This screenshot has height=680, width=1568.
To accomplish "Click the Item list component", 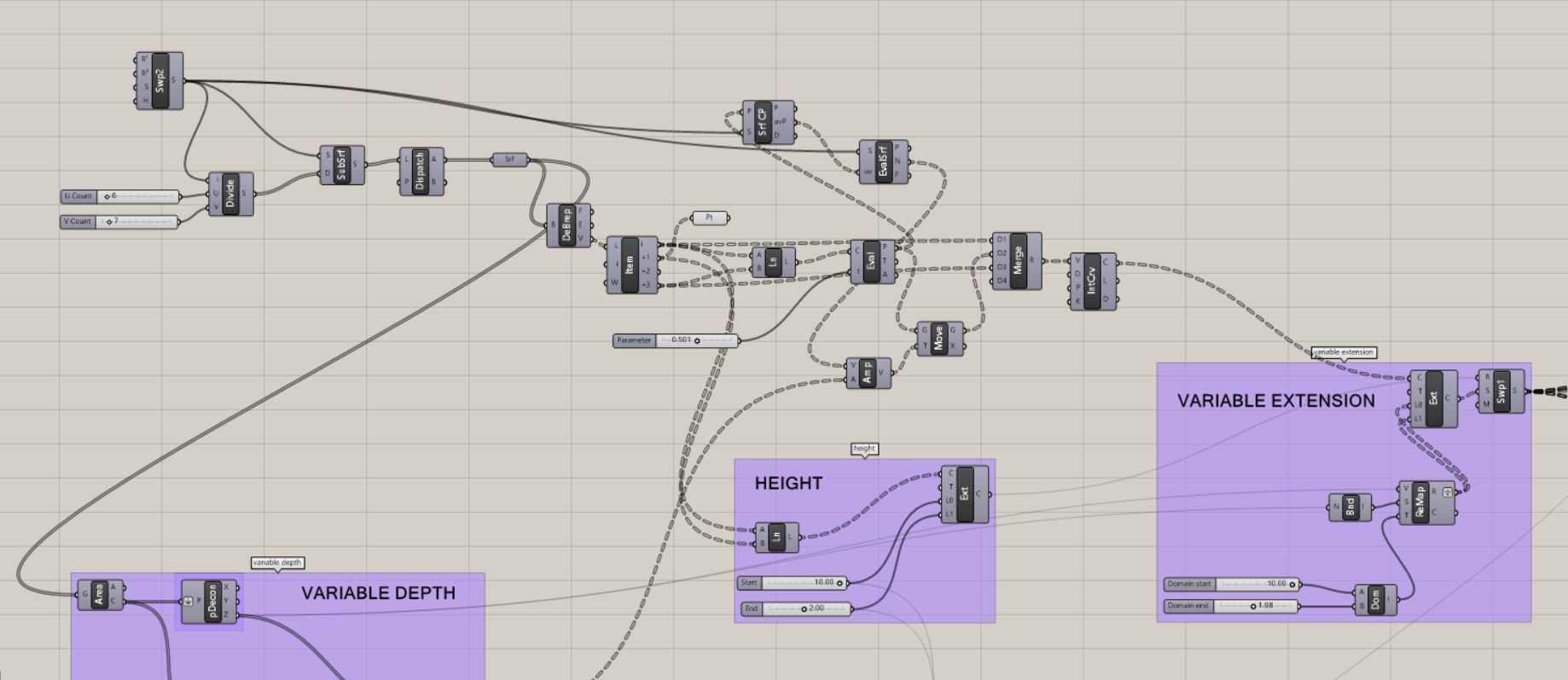I will point(630,265).
